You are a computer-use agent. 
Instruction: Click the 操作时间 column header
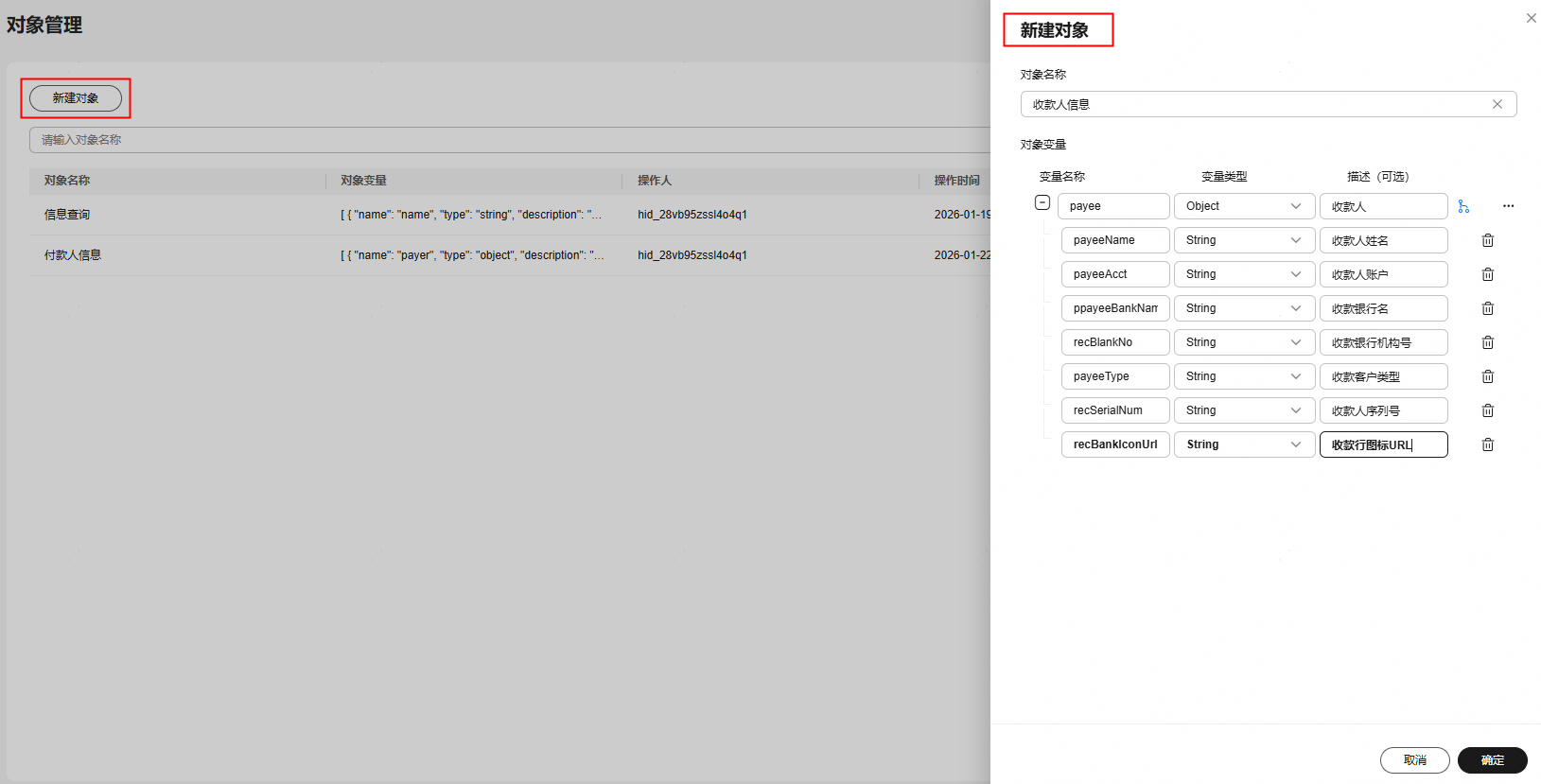point(957,181)
